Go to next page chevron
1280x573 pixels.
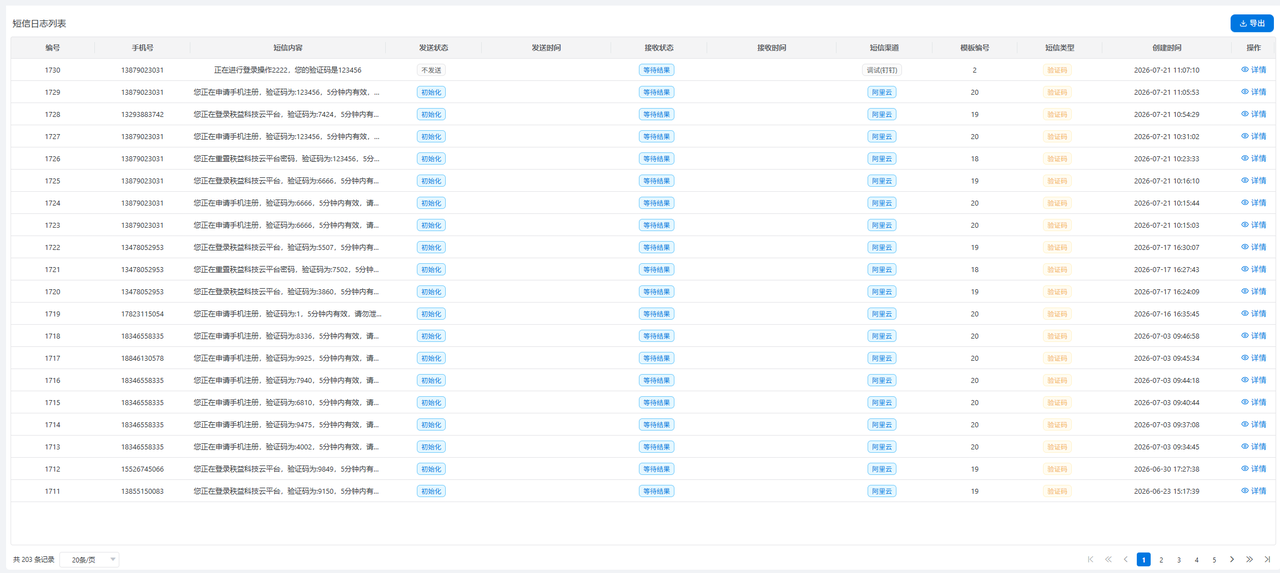(x=1232, y=560)
